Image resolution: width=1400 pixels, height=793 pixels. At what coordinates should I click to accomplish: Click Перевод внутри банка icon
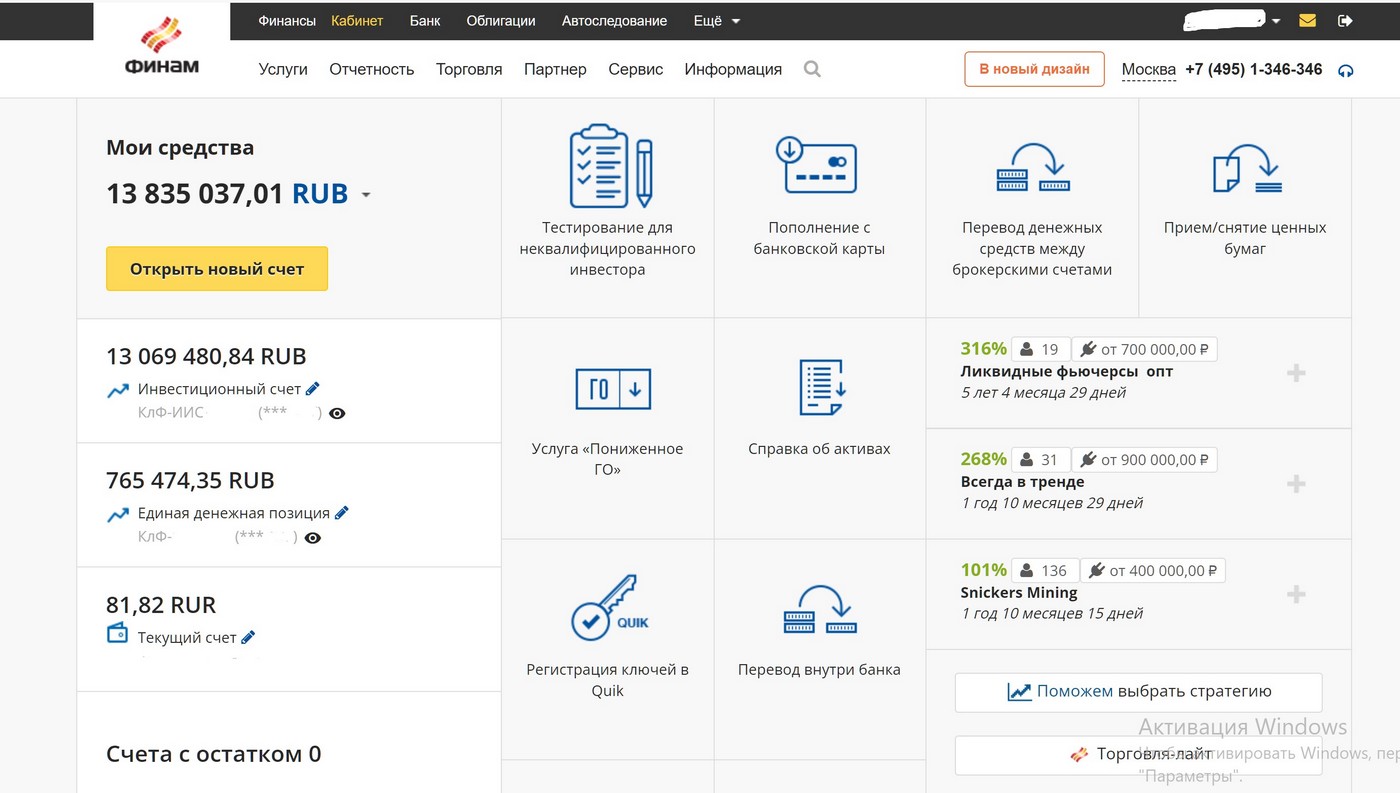click(x=819, y=609)
